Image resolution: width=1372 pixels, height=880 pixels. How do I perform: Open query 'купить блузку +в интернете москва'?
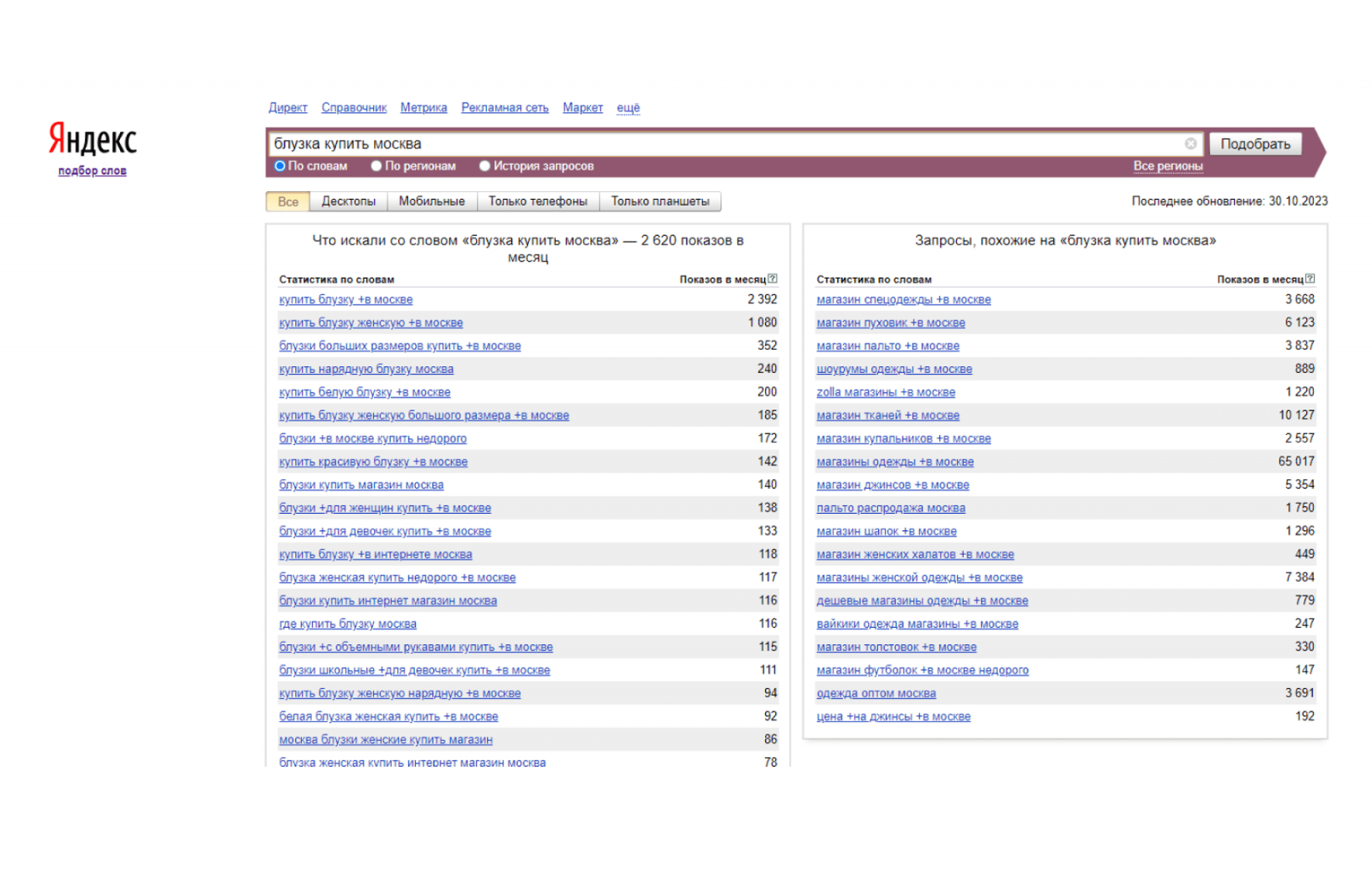[x=376, y=555]
